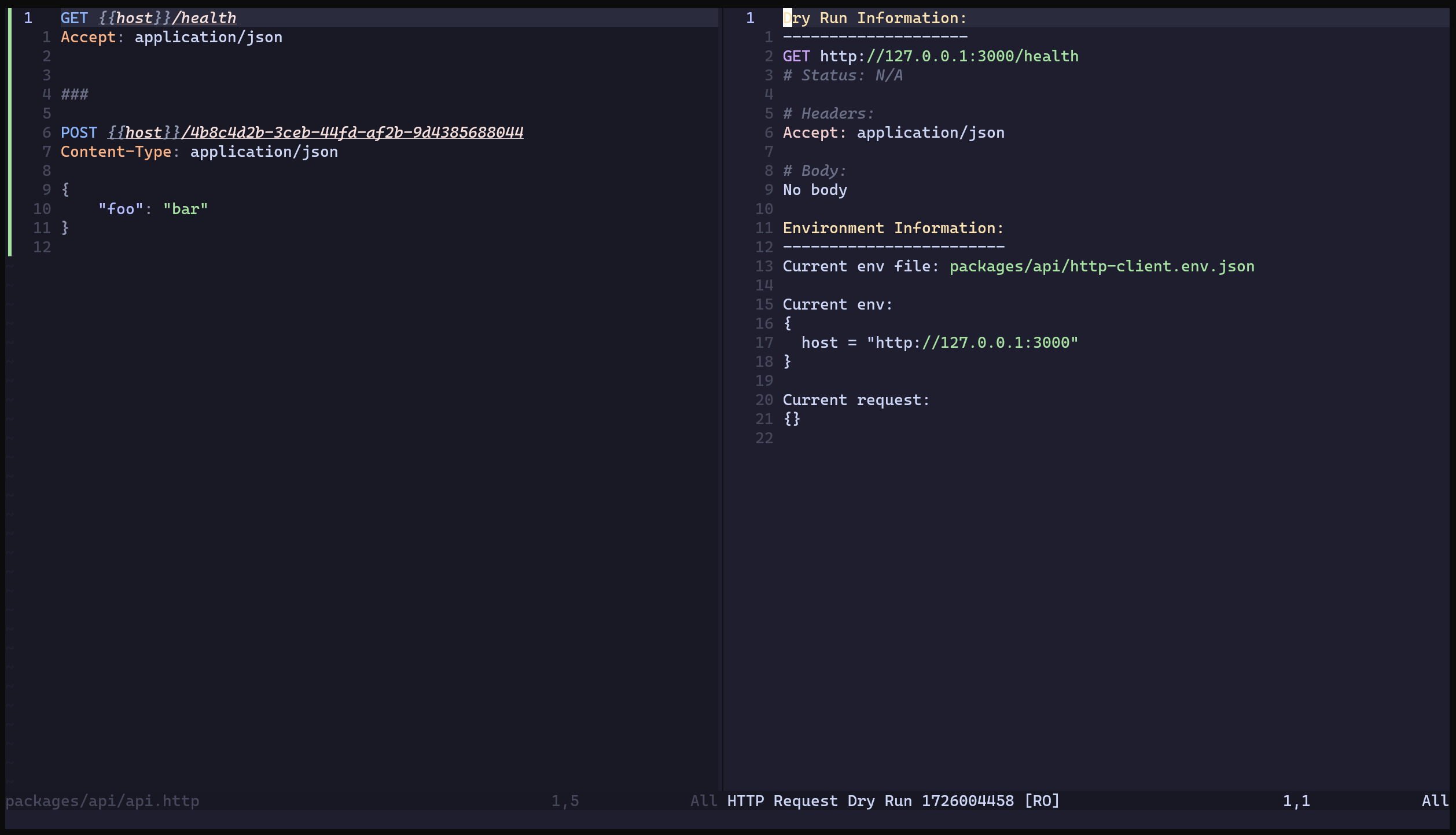Click the Environment Information heading
This screenshot has width=1456, height=835.
(893, 228)
